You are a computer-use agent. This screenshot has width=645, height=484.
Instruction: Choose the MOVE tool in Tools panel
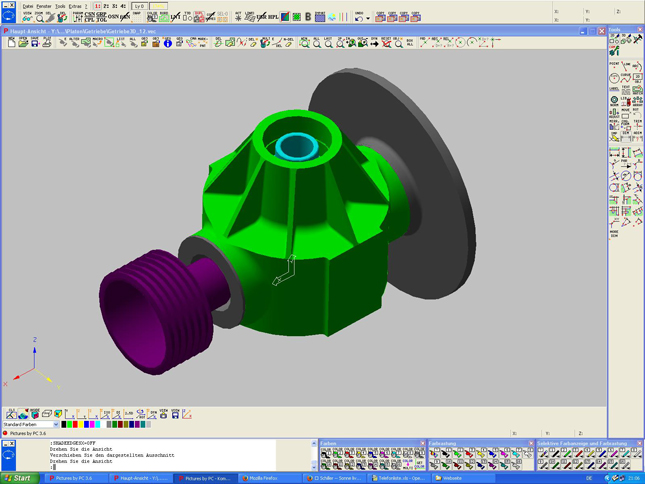(x=626, y=112)
